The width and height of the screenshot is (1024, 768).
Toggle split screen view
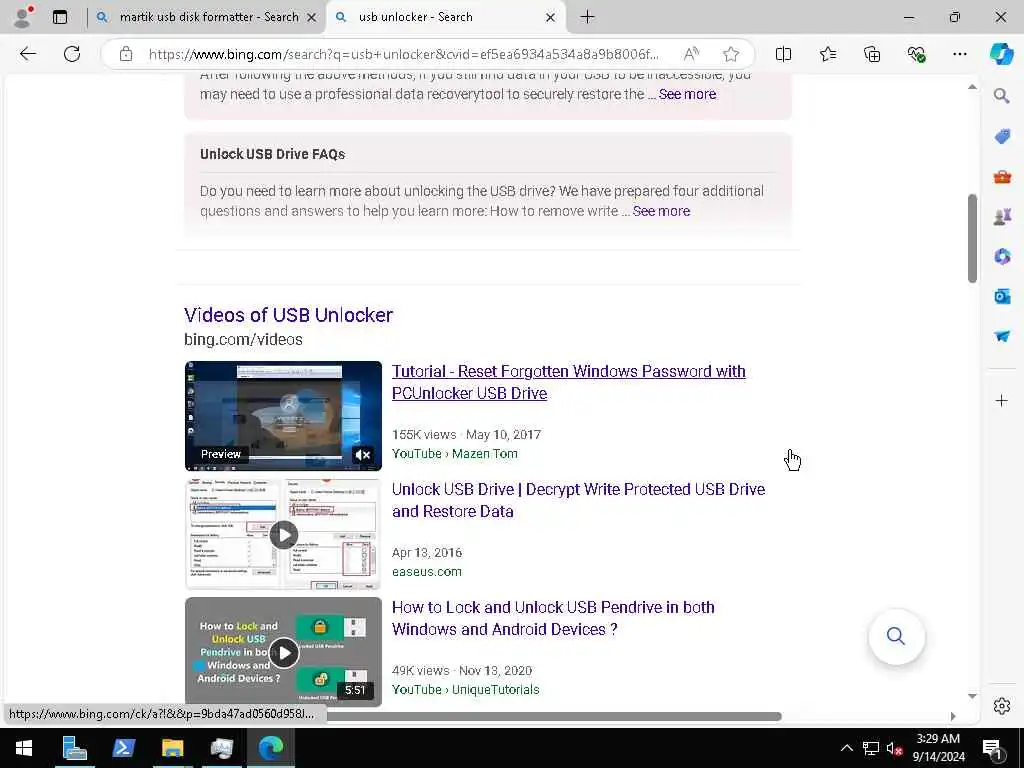tap(783, 54)
